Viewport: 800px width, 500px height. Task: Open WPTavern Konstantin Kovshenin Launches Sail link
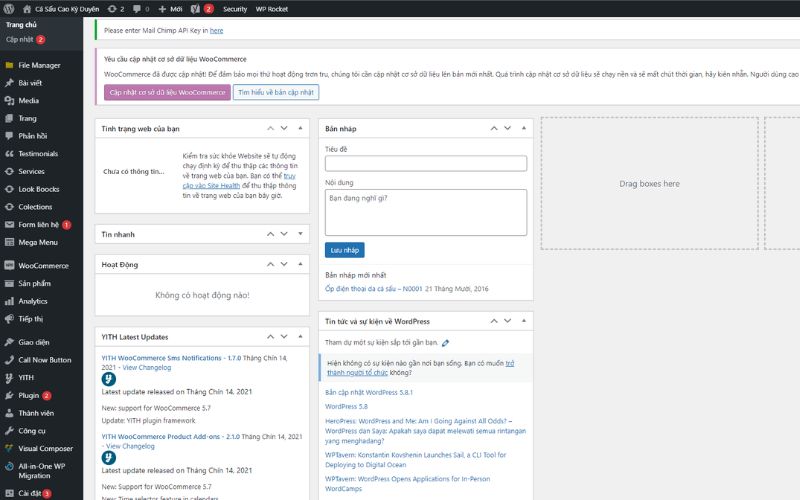[x=416, y=460]
